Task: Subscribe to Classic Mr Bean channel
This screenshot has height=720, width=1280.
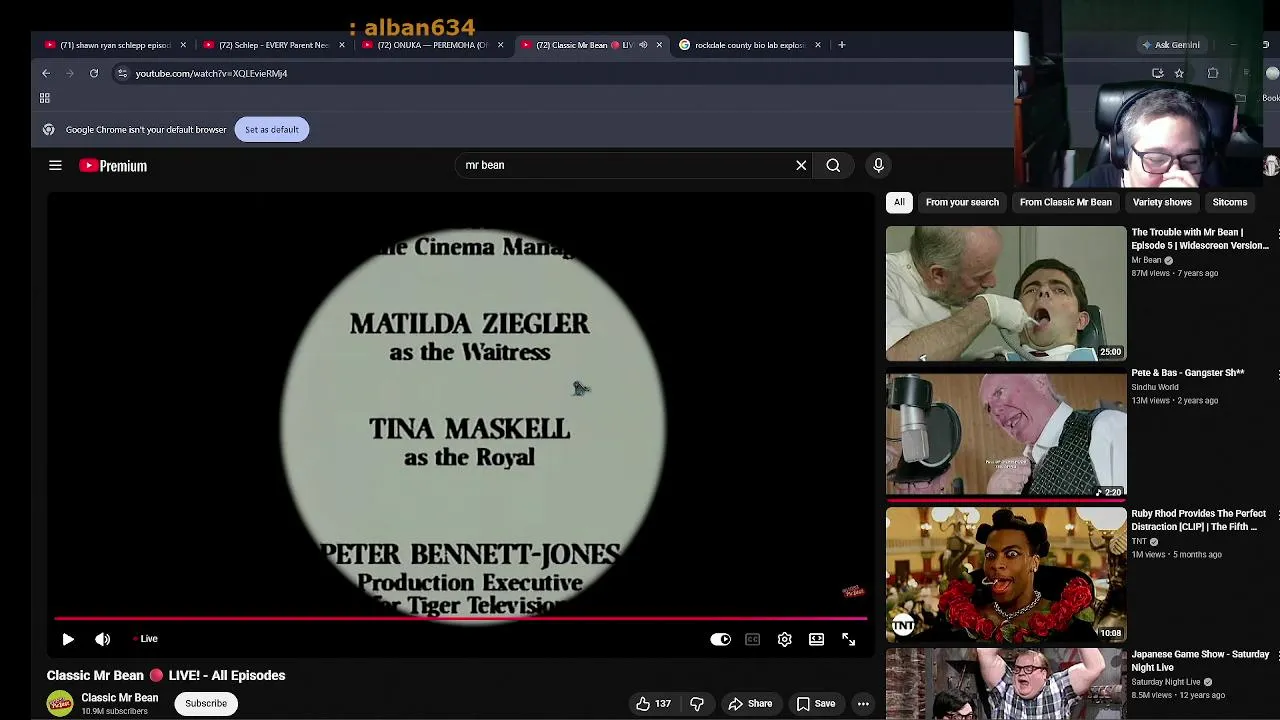Action: click(x=206, y=704)
